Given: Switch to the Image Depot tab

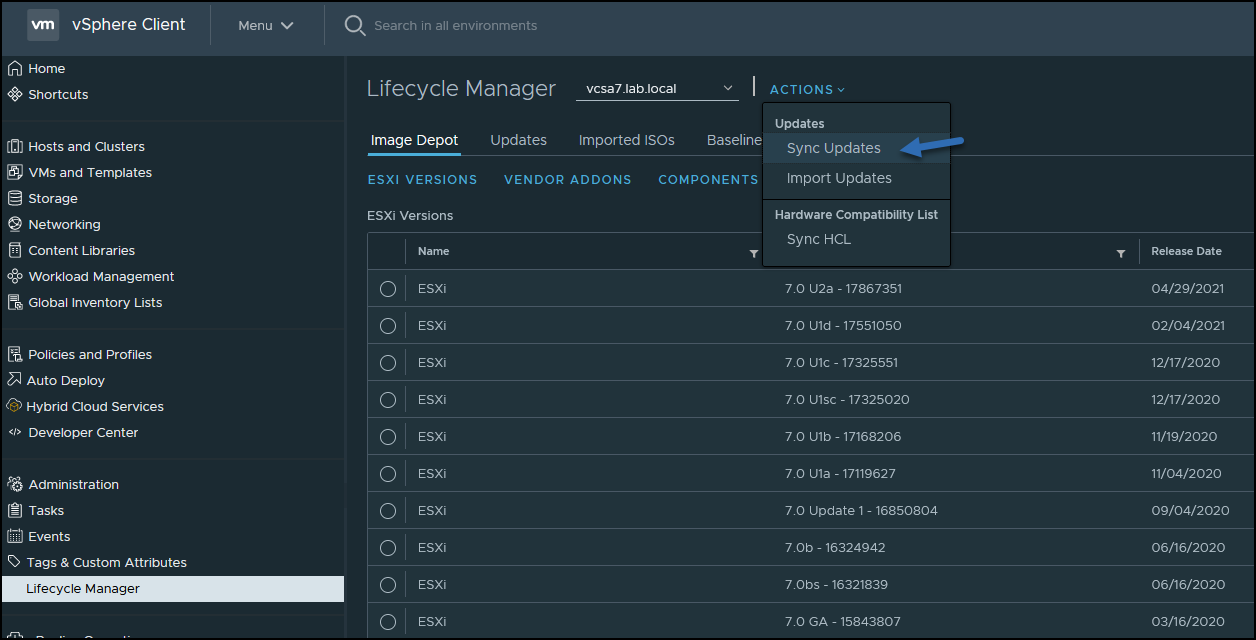Looking at the screenshot, I should 414,140.
